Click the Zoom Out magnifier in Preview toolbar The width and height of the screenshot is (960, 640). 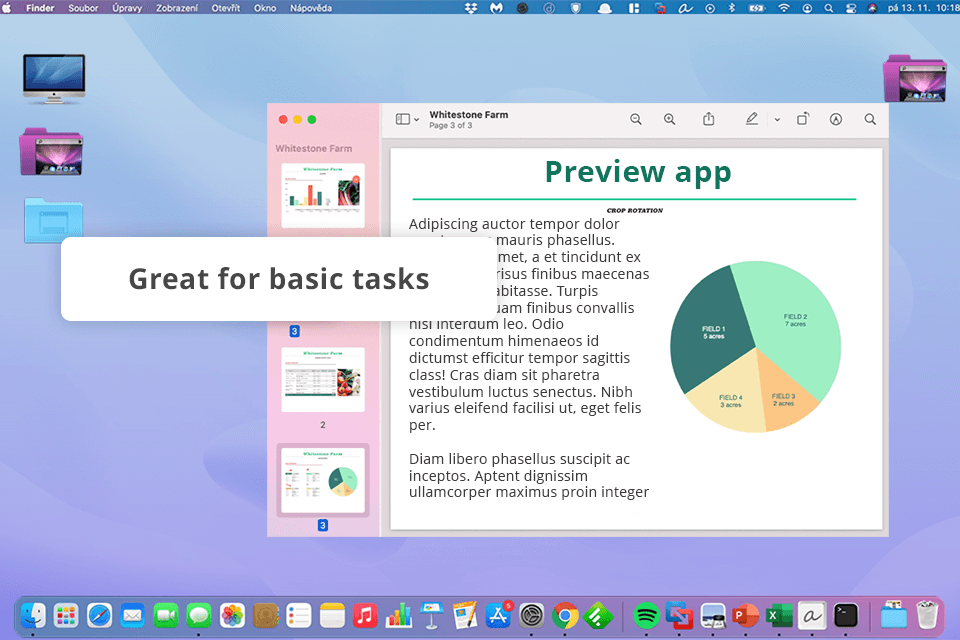pyautogui.click(x=636, y=119)
